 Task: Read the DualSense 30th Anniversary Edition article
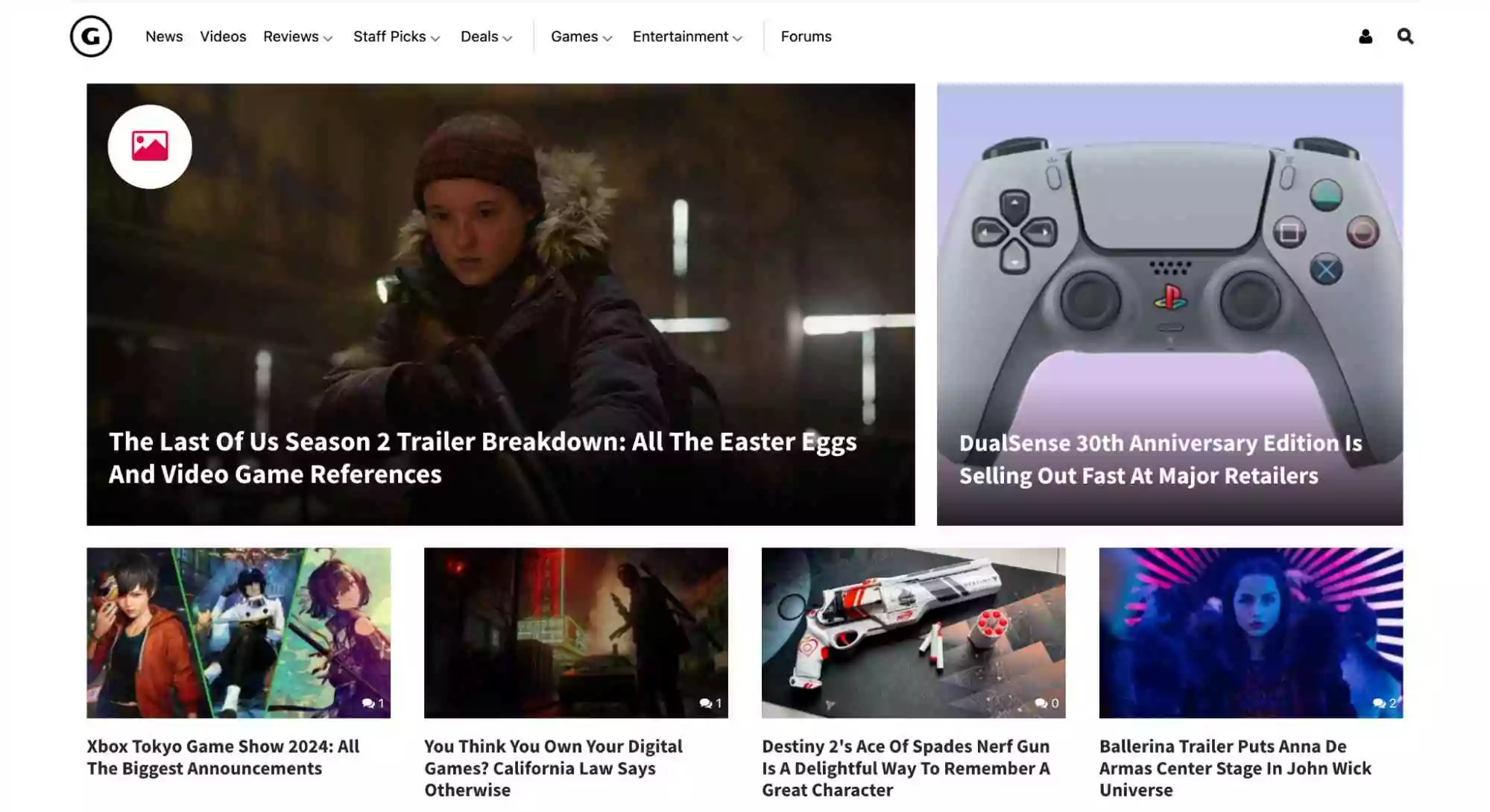(1161, 459)
